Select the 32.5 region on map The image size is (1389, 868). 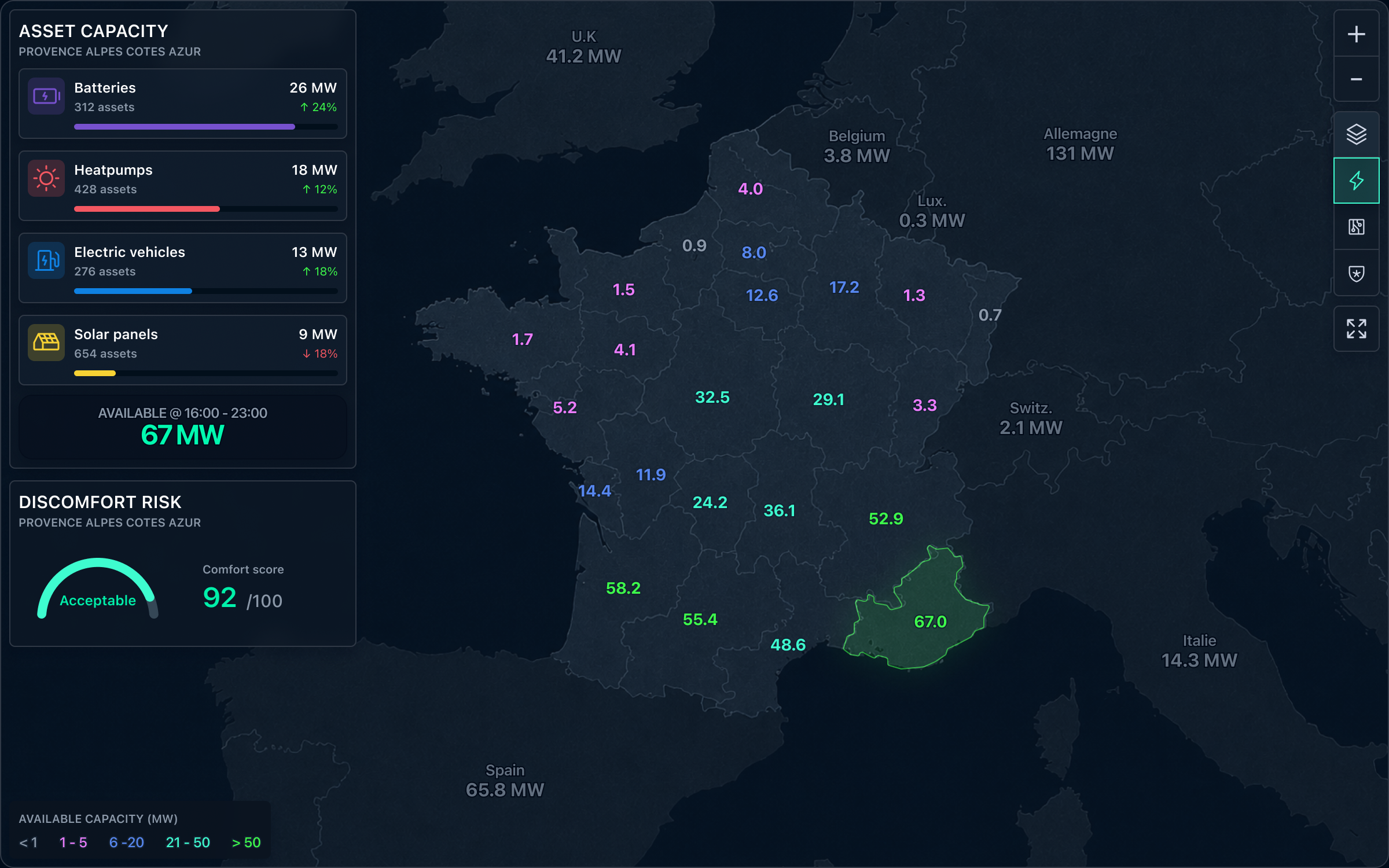click(712, 397)
